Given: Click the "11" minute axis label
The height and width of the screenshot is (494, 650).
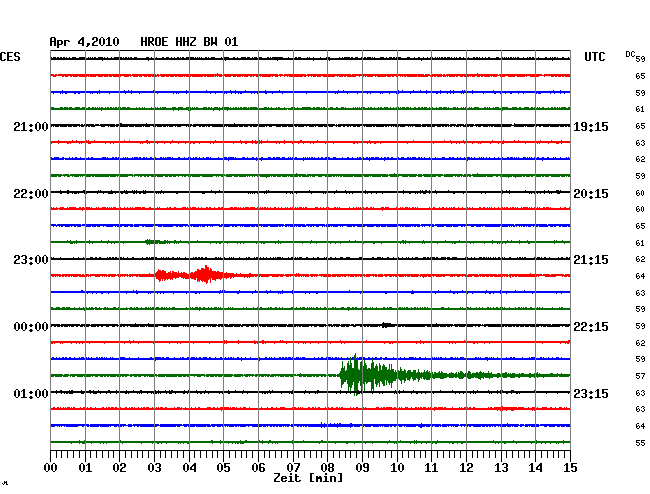Looking at the screenshot, I should (x=431, y=467).
